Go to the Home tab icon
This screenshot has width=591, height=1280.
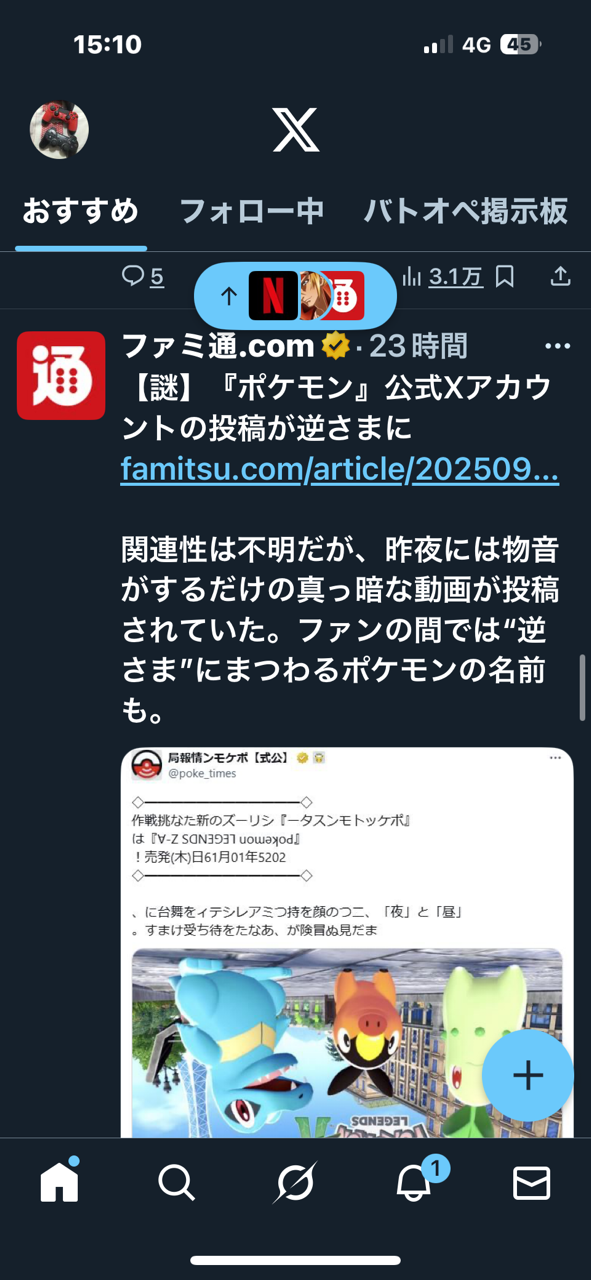(x=59, y=1183)
